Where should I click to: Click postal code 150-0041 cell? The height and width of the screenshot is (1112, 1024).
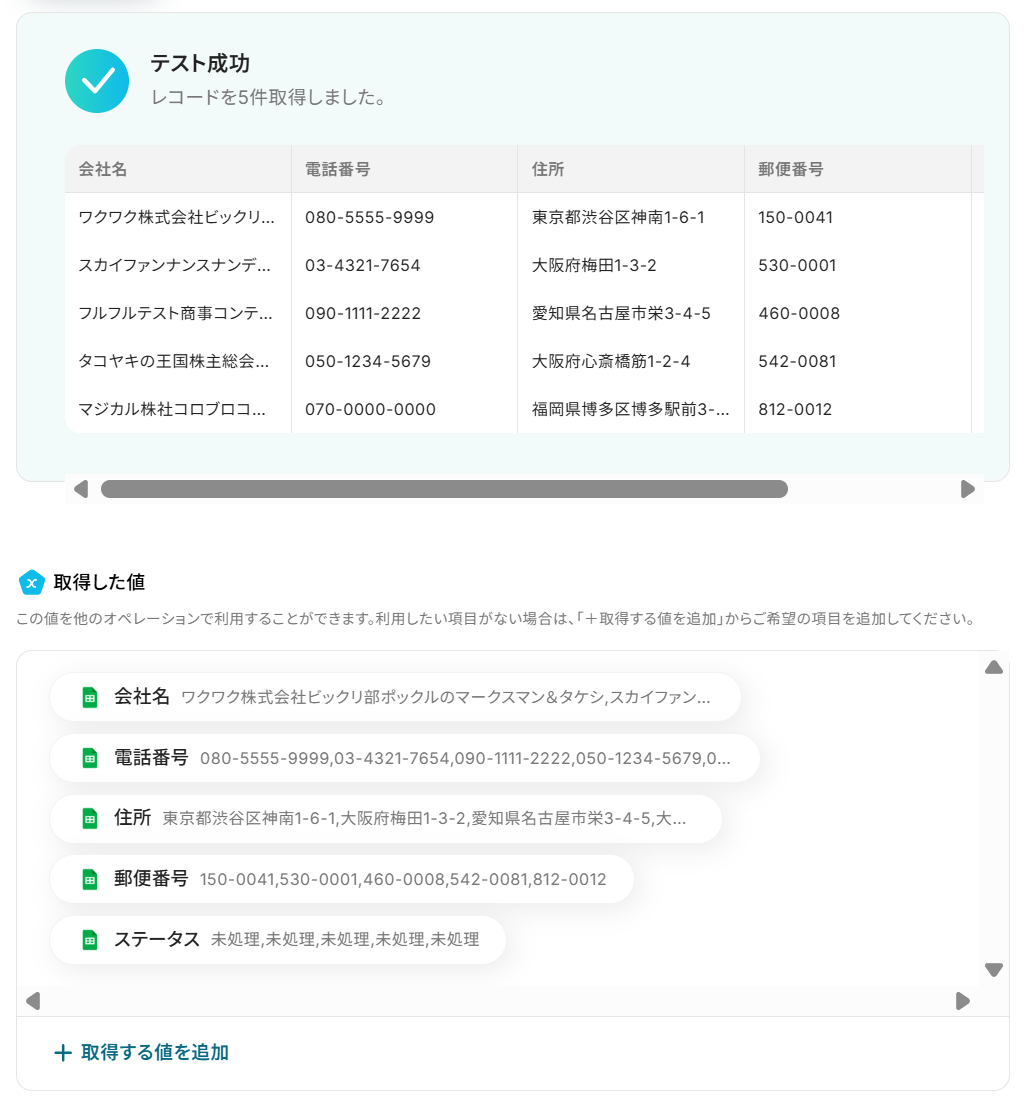857,217
